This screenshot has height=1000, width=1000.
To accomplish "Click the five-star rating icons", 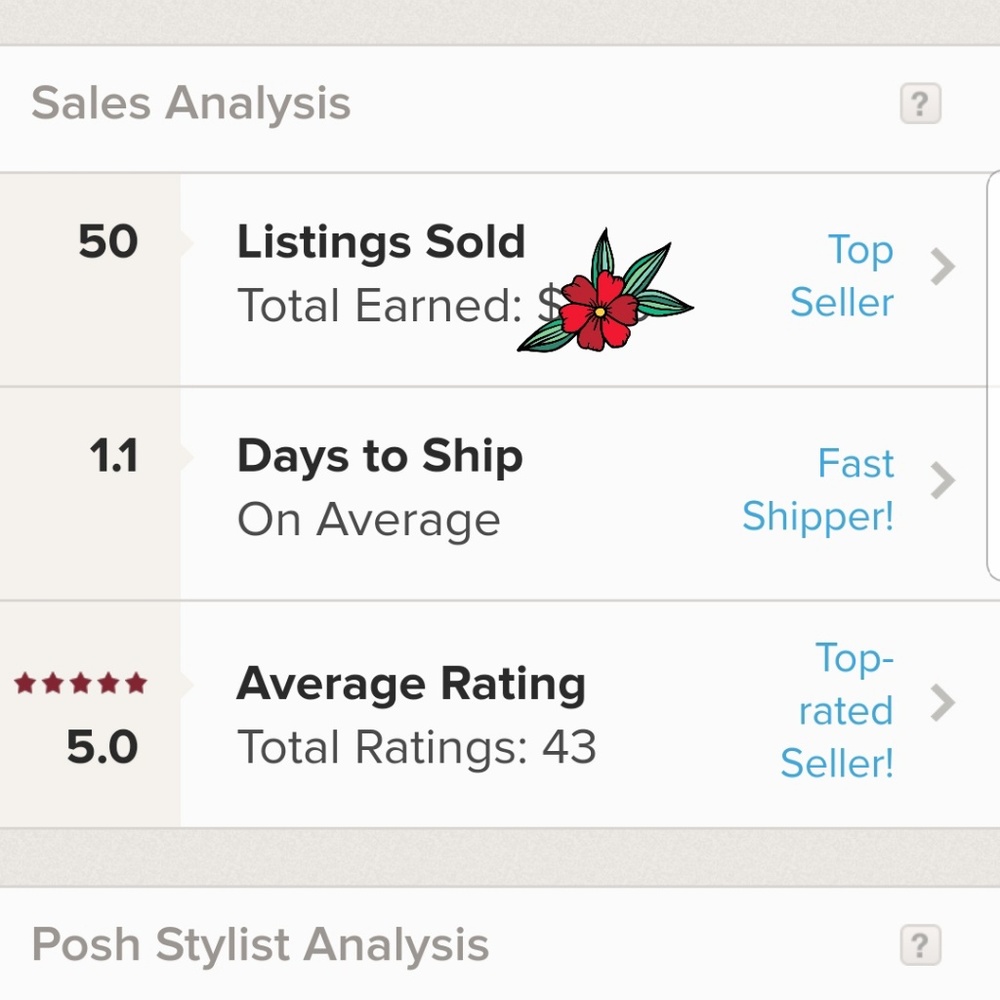I will pyautogui.click(x=81, y=684).
